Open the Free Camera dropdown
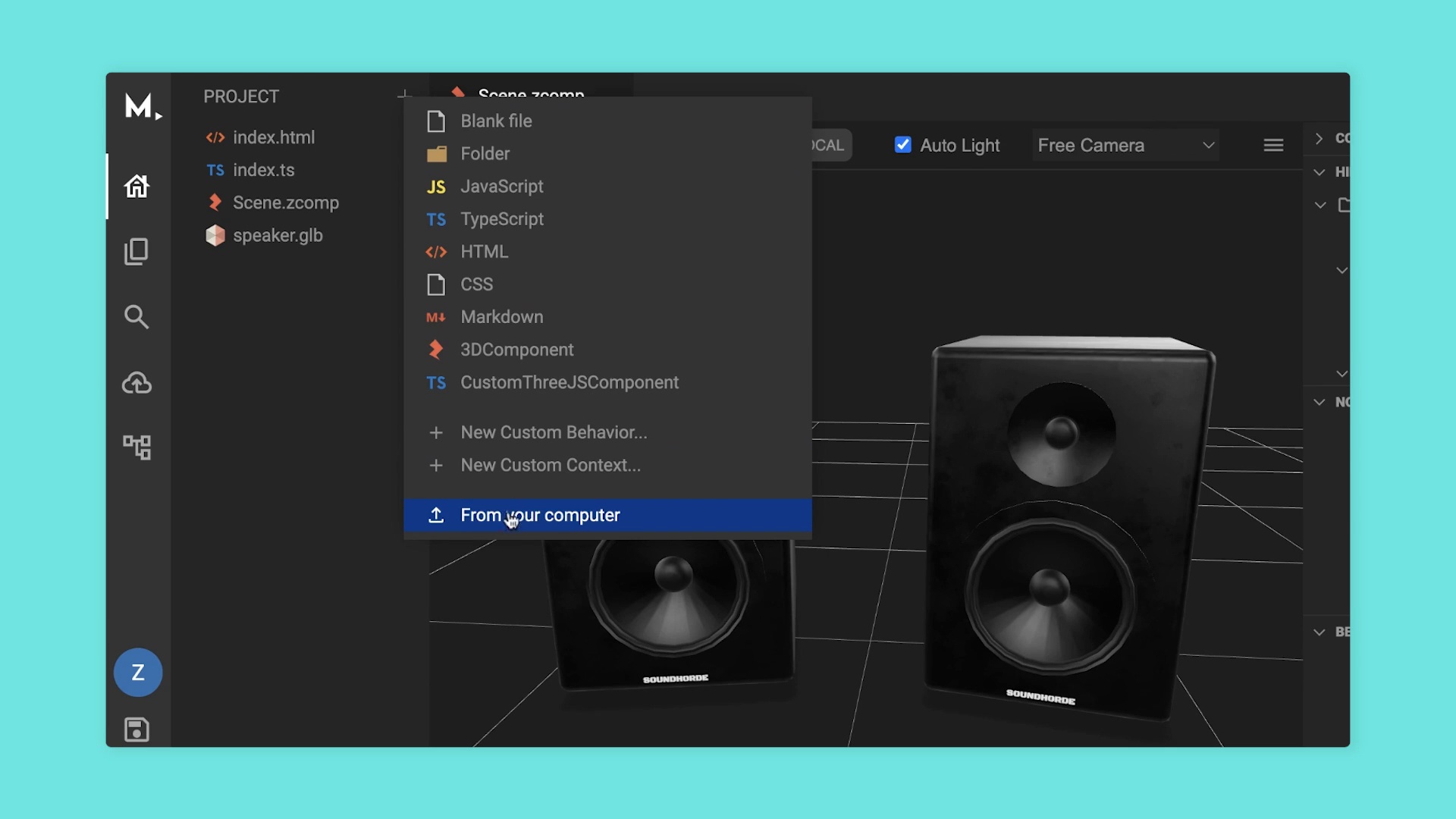The image size is (1456, 819). tap(1126, 145)
